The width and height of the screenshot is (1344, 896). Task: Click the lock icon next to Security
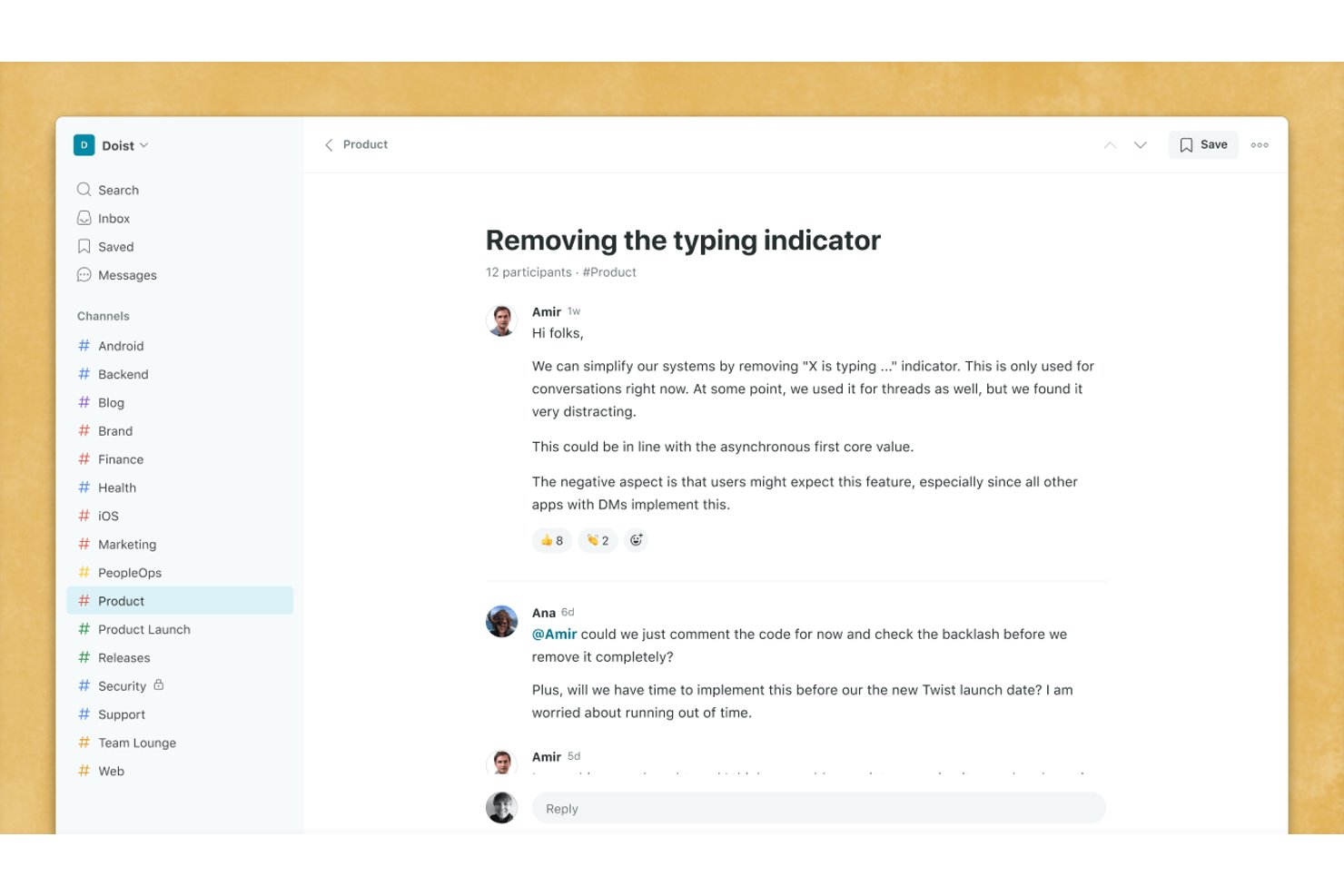(159, 684)
